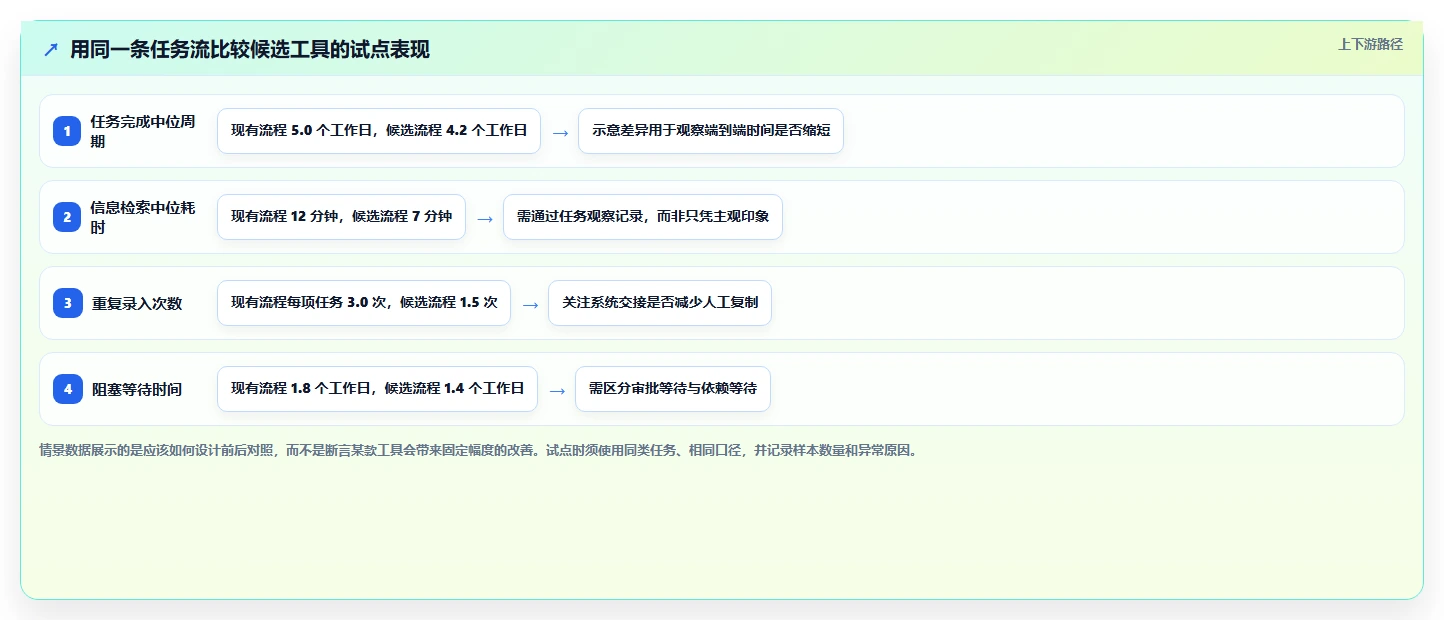Screen dimensions: 1444x620
Task: Click box 需通过任务观察记录，而非只凭主观印象
Action: tap(643, 217)
